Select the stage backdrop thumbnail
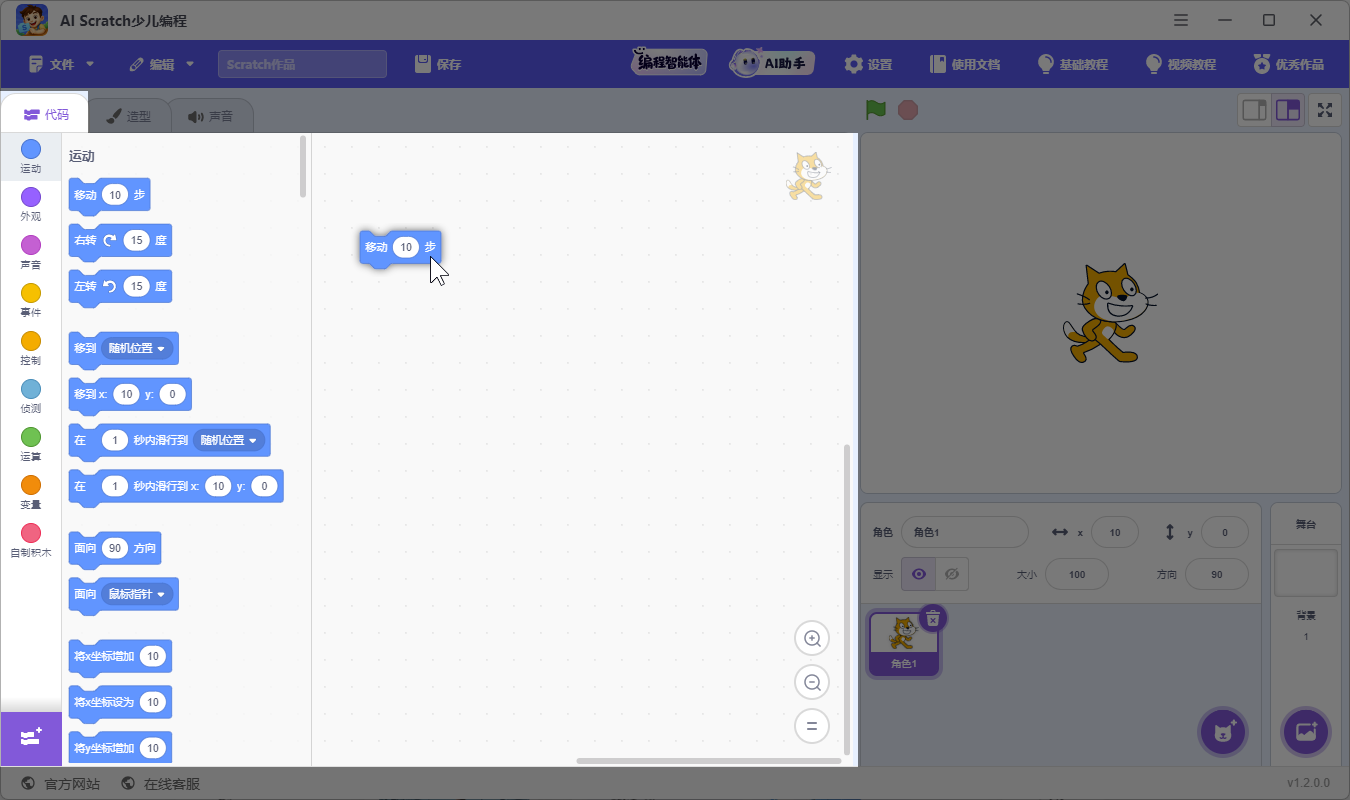The image size is (1350, 800). pos(1305,572)
